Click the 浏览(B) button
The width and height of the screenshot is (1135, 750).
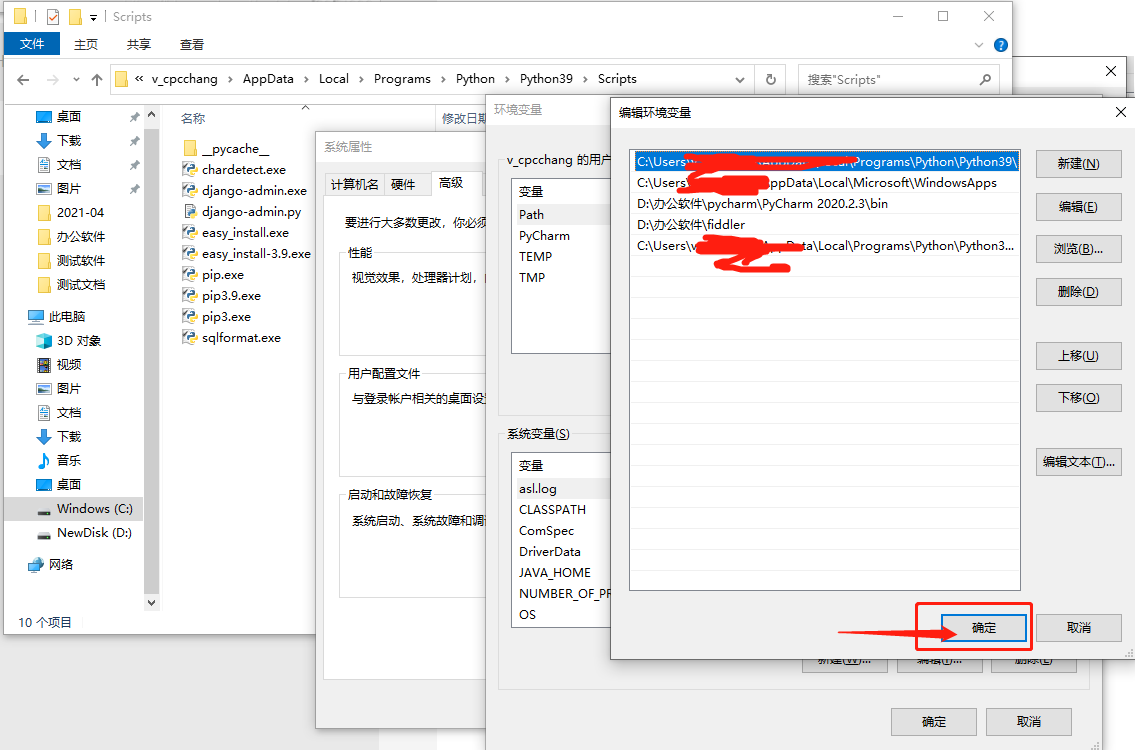pos(1078,249)
